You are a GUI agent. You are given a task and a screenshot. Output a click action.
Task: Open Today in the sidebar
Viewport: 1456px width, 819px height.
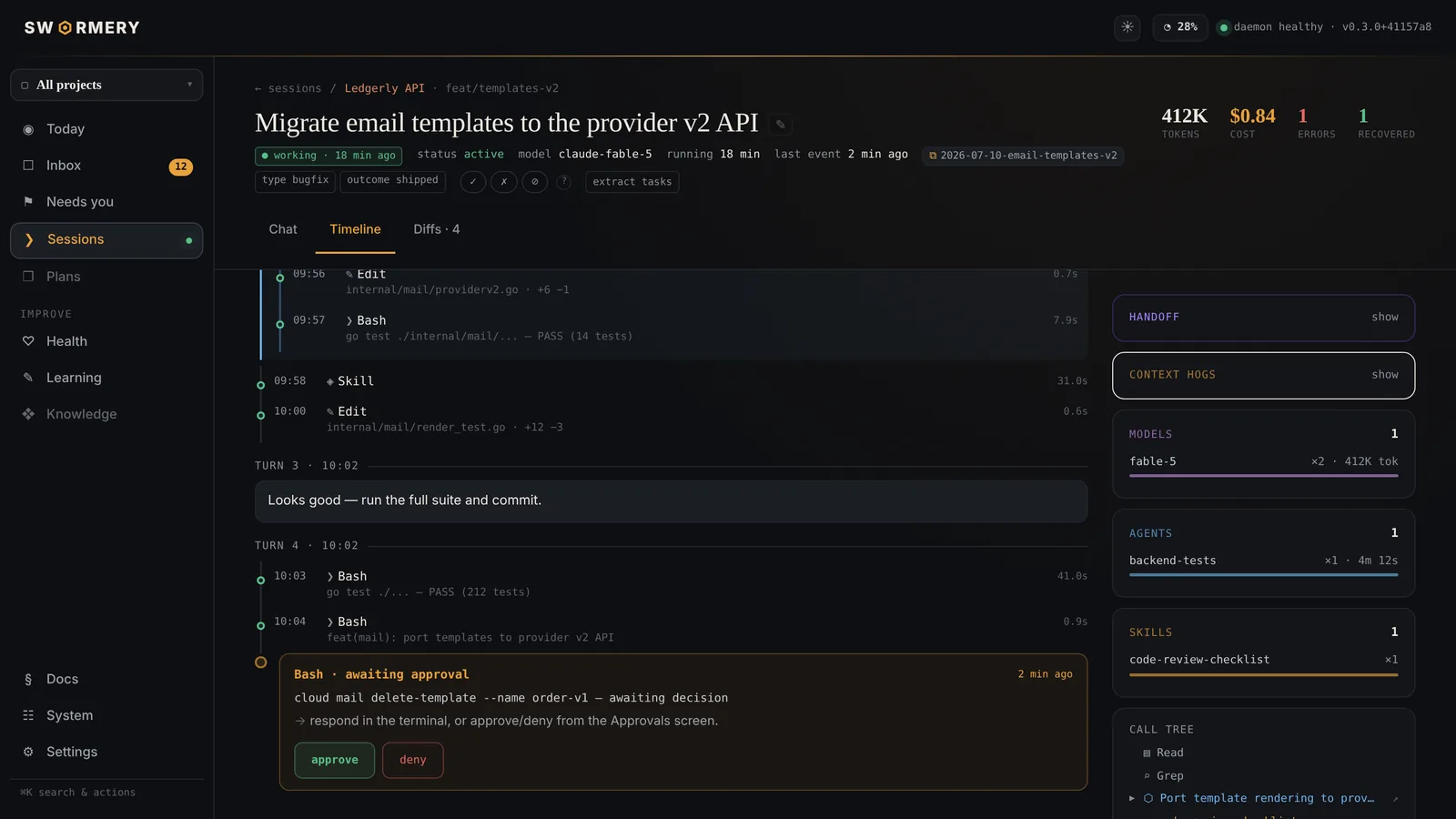pos(106,129)
